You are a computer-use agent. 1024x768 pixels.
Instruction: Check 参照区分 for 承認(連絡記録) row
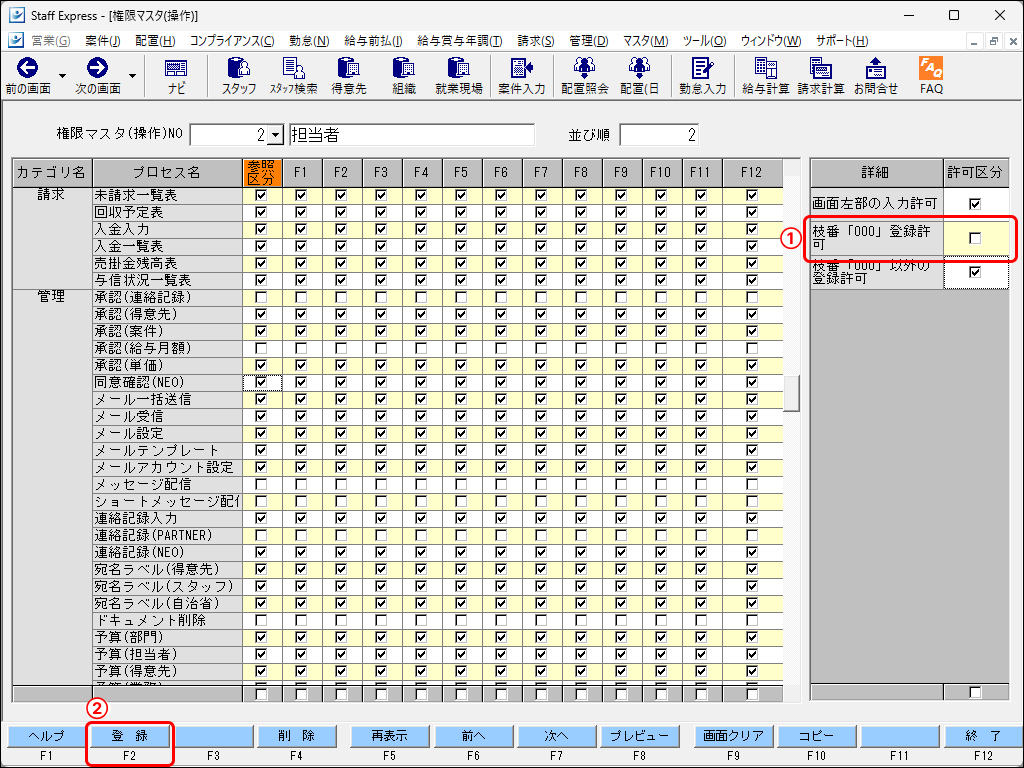(261, 297)
